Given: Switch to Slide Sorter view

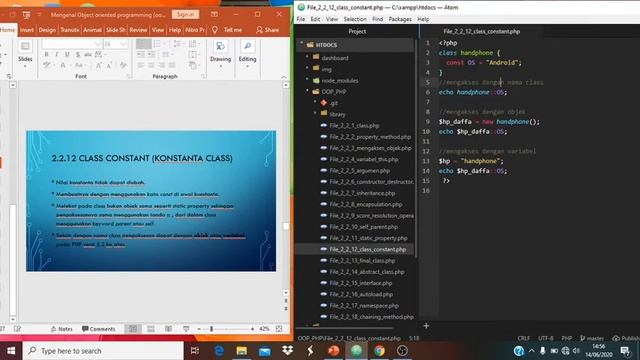Looking at the screenshot, I should (151, 329).
